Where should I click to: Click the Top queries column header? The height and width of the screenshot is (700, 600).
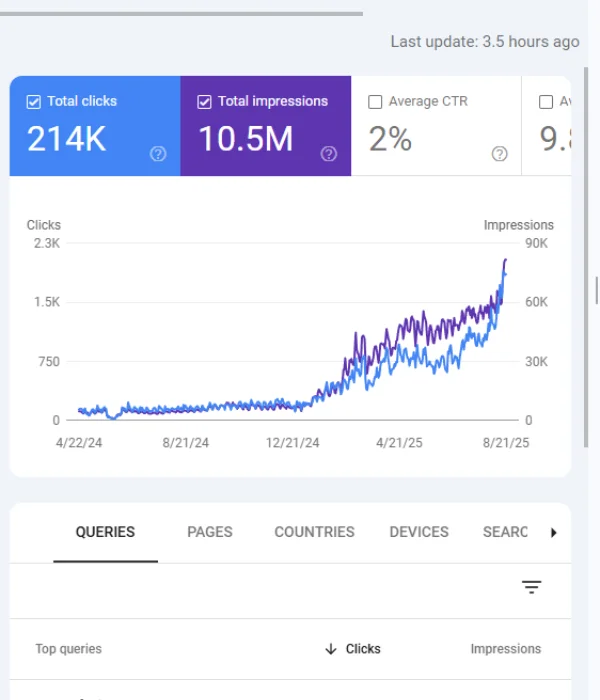coord(68,649)
